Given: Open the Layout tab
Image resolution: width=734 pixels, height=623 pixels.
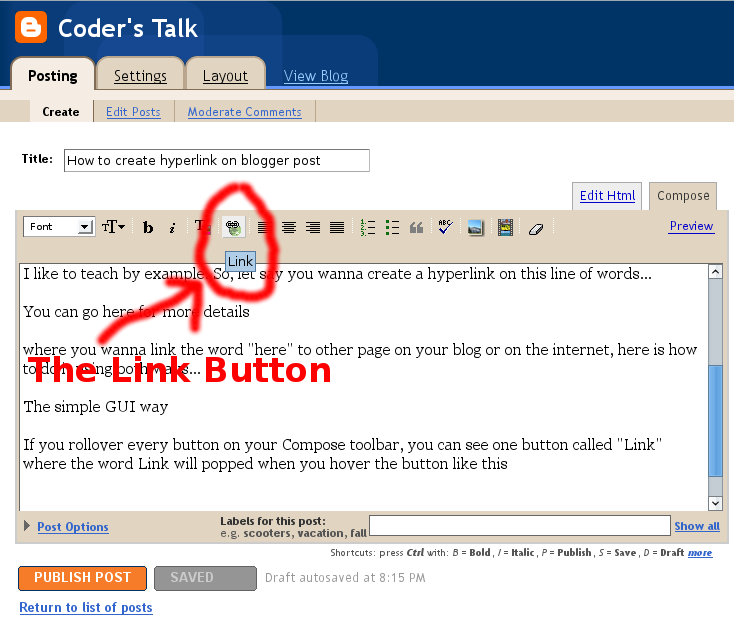Looking at the screenshot, I should [x=225, y=75].
